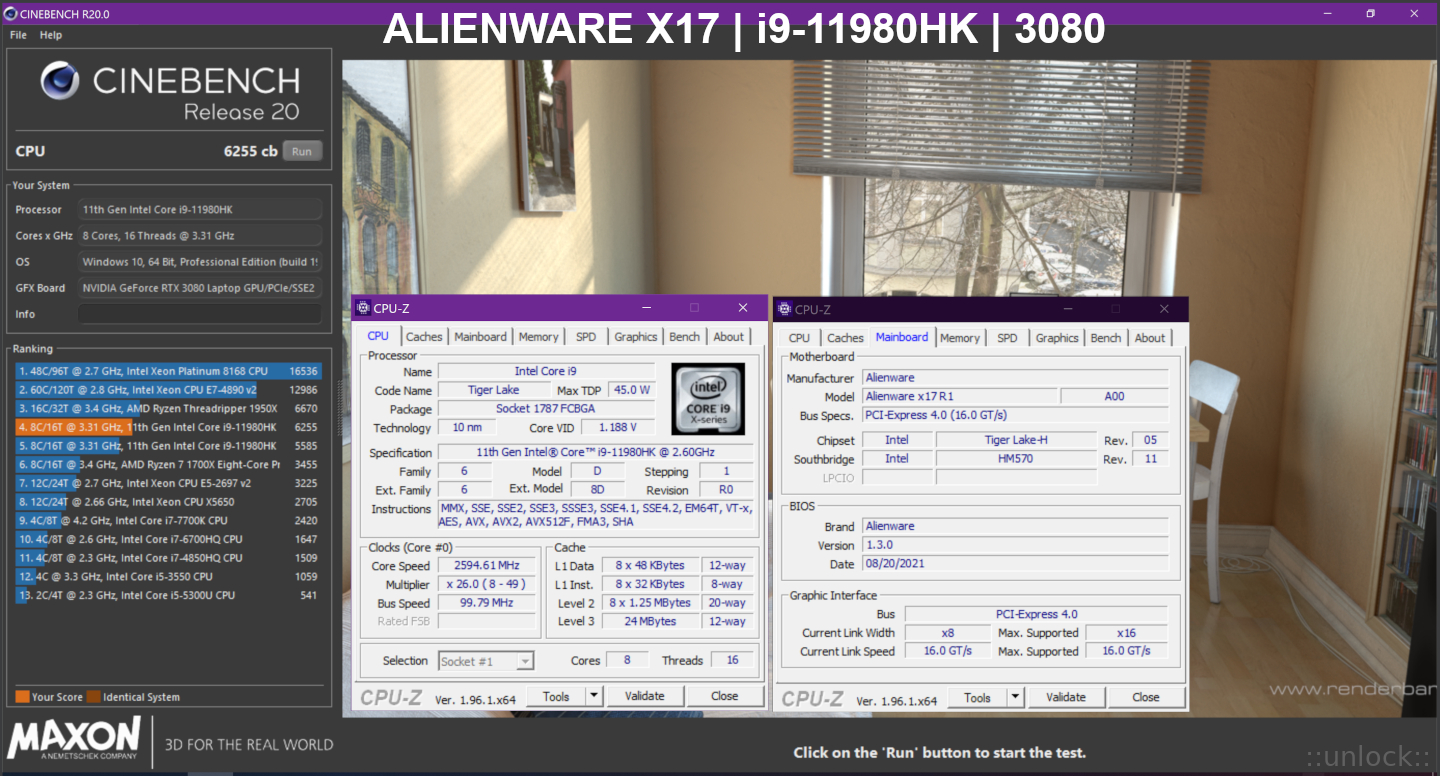Click the GFX Board RTX 3080 field
1440x776 pixels.
pyautogui.click(x=200, y=288)
